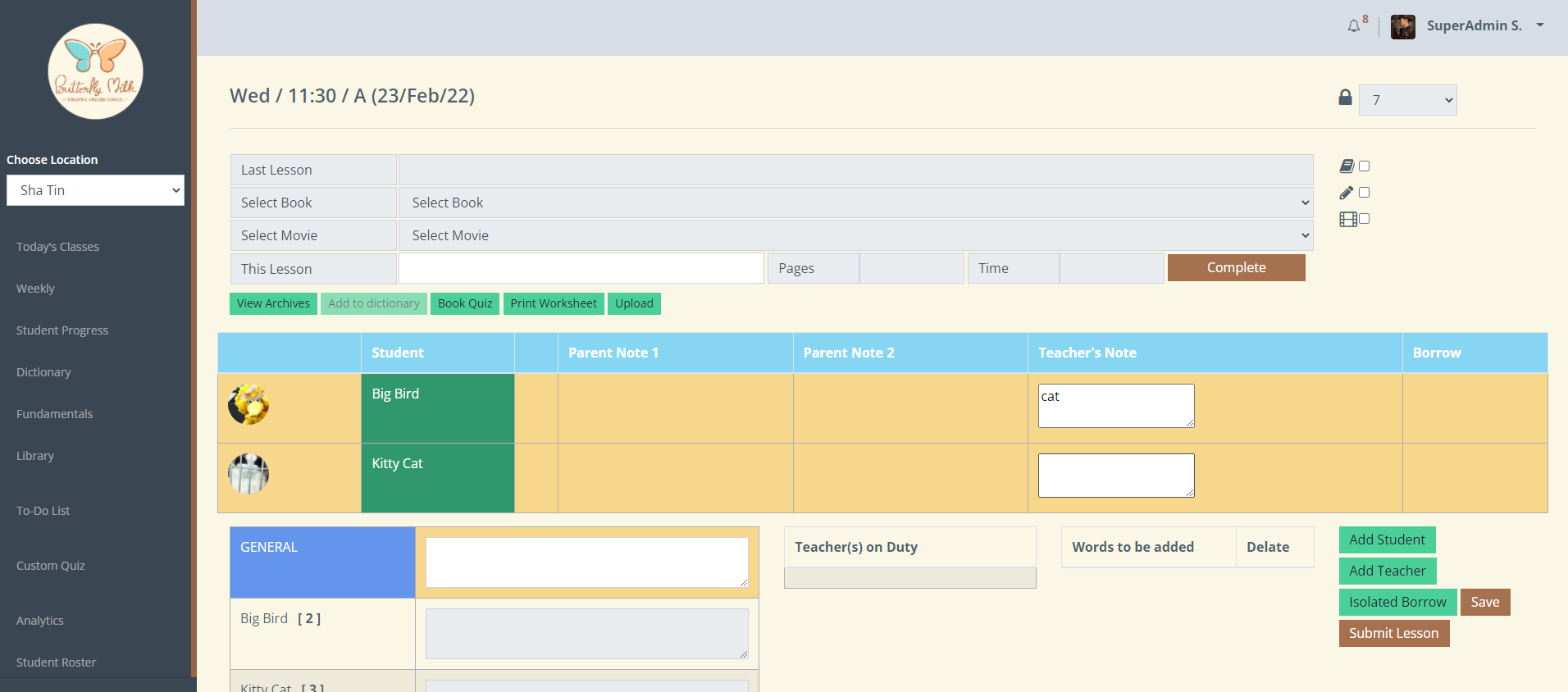Click the notification bell icon
Image resolution: width=1568 pixels, height=692 pixels.
tap(1353, 26)
